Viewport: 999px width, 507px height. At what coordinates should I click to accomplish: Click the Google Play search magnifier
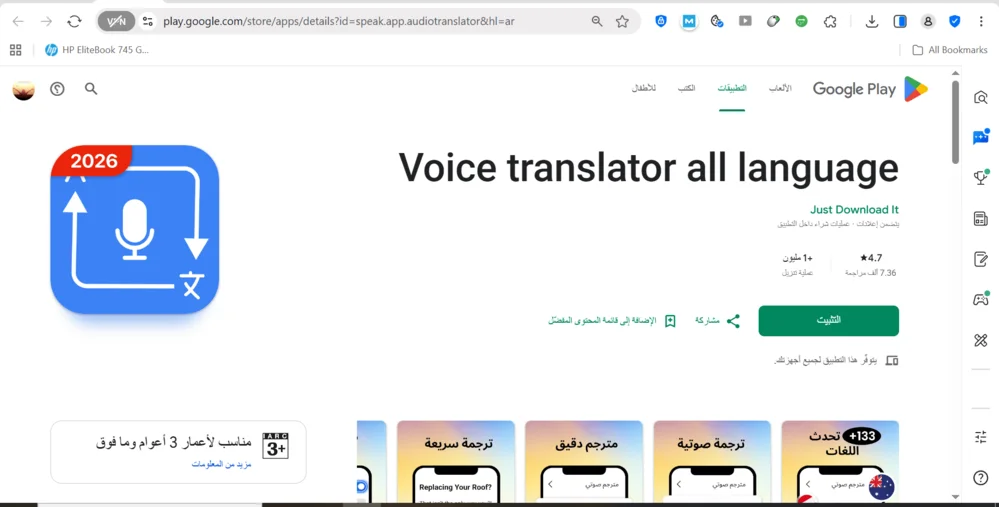click(x=91, y=89)
